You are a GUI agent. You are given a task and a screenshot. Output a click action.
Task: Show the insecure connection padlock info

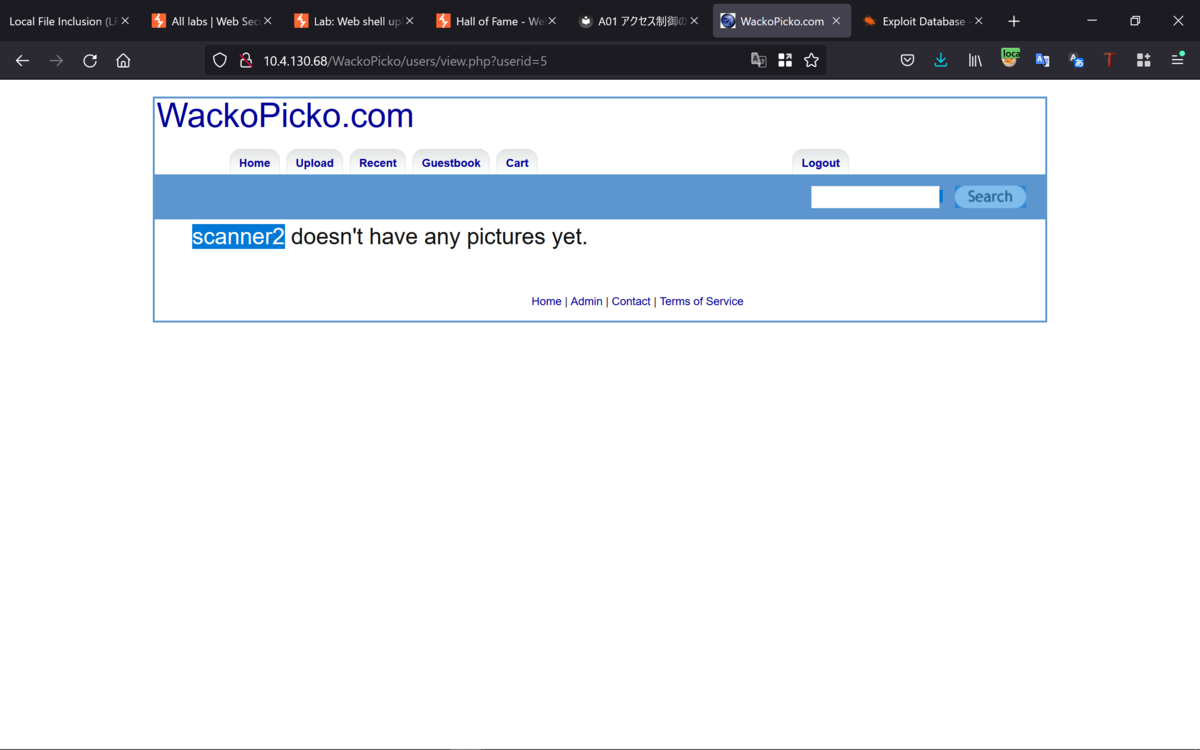pyautogui.click(x=245, y=61)
